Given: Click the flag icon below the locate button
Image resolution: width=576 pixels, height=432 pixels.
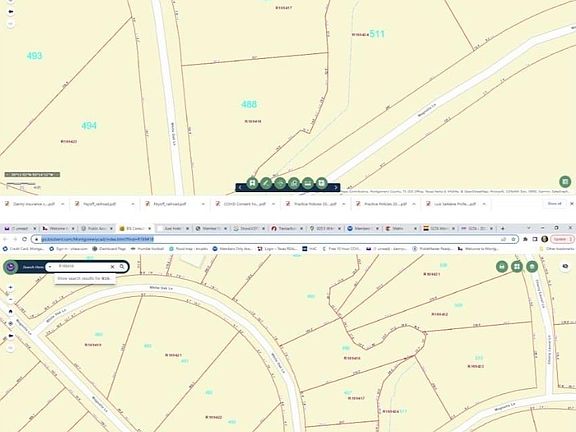Looking at the screenshot, I should coord(11,336).
